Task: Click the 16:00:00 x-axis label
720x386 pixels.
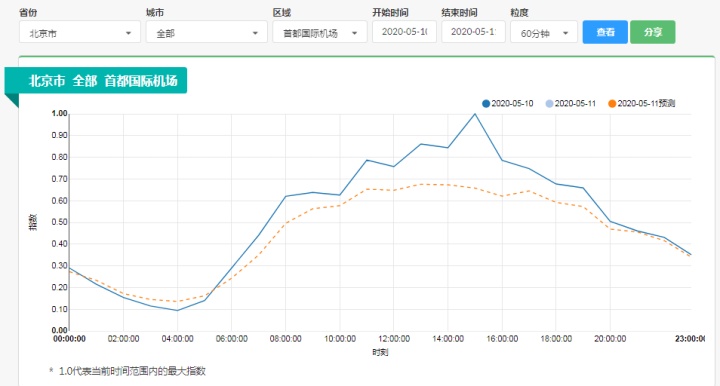Action: (x=502, y=339)
